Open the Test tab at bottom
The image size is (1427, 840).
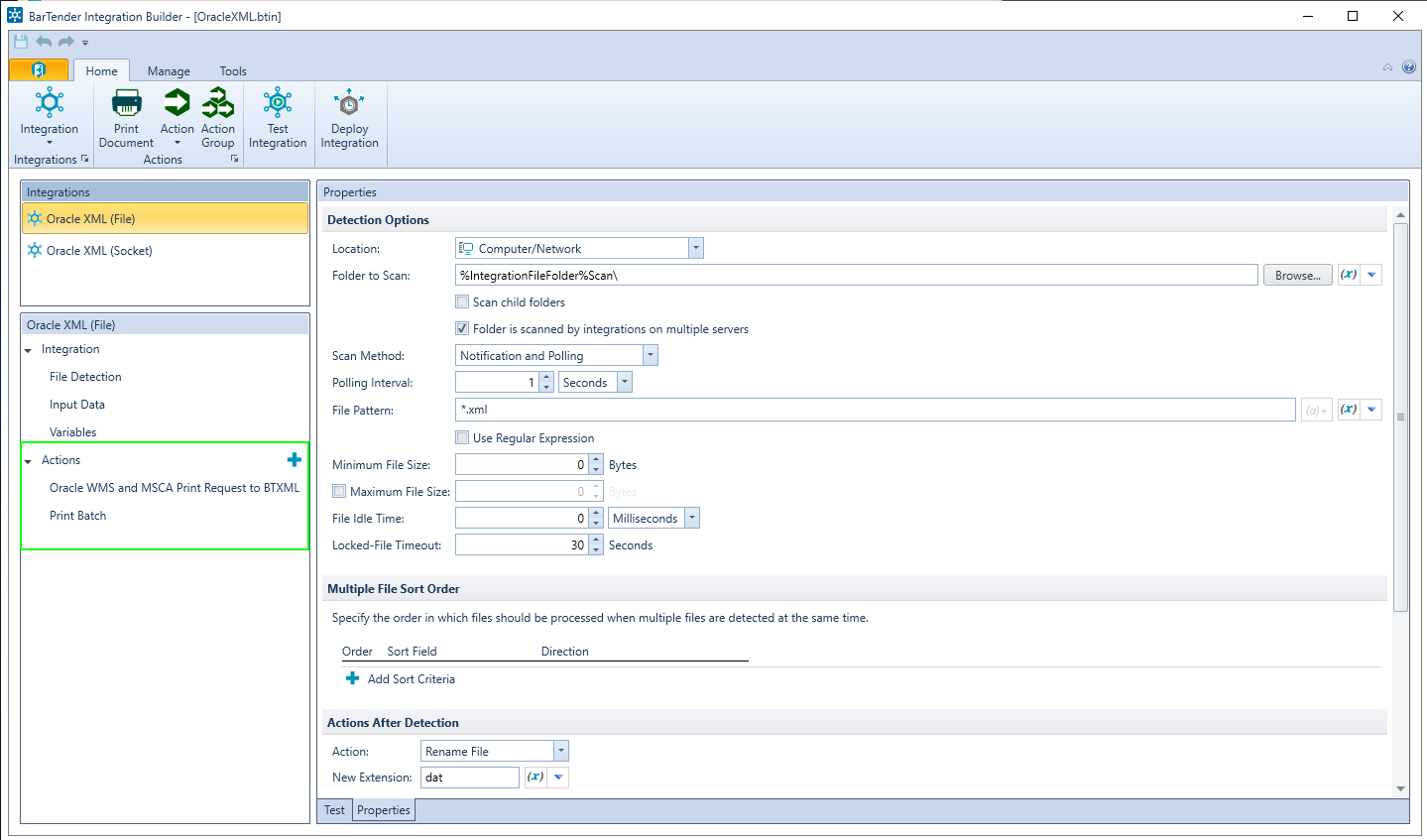[335, 810]
